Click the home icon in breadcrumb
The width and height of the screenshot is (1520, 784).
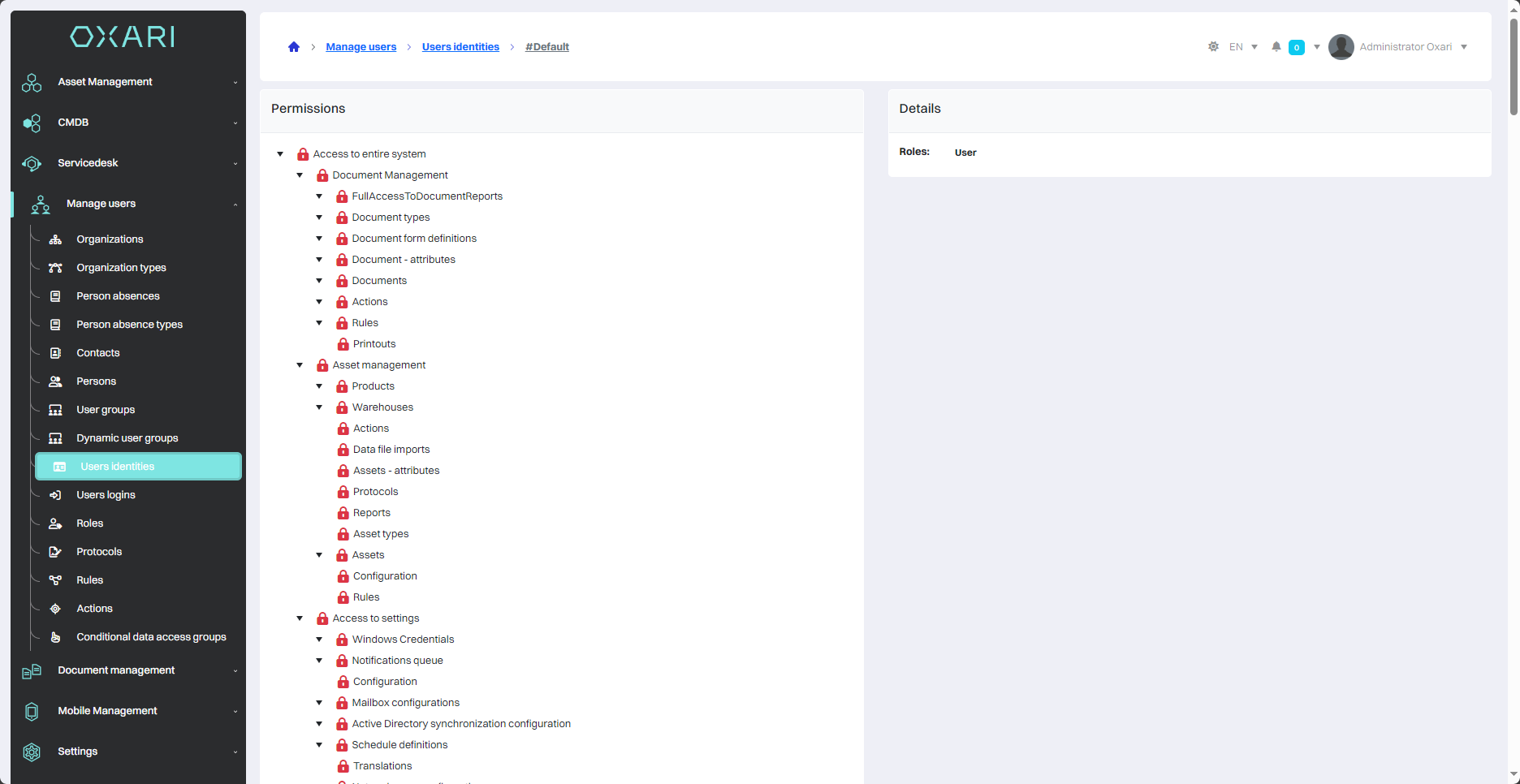294,47
